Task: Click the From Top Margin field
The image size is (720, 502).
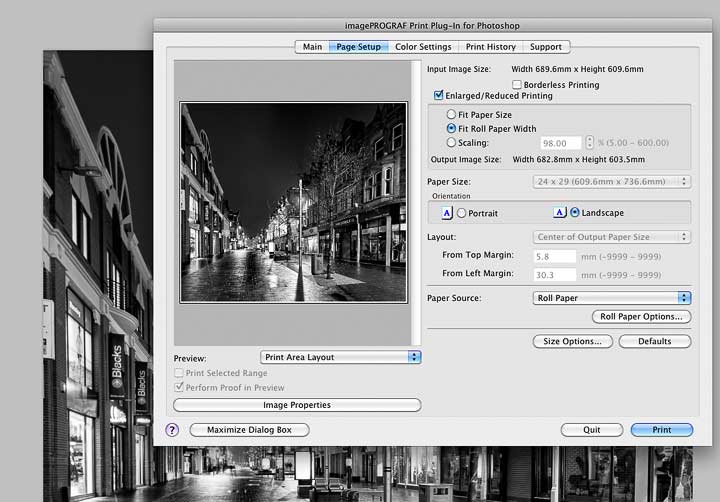Action: pyautogui.click(x=555, y=256)
